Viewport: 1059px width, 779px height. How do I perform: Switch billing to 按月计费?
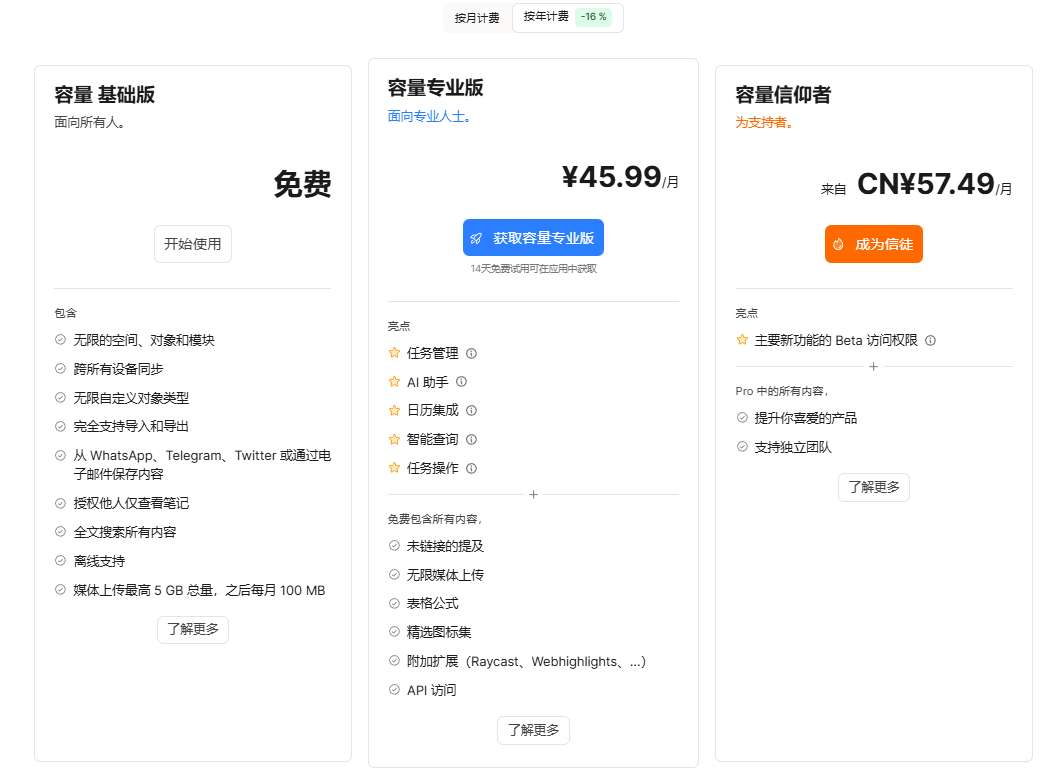click(477, 18)
